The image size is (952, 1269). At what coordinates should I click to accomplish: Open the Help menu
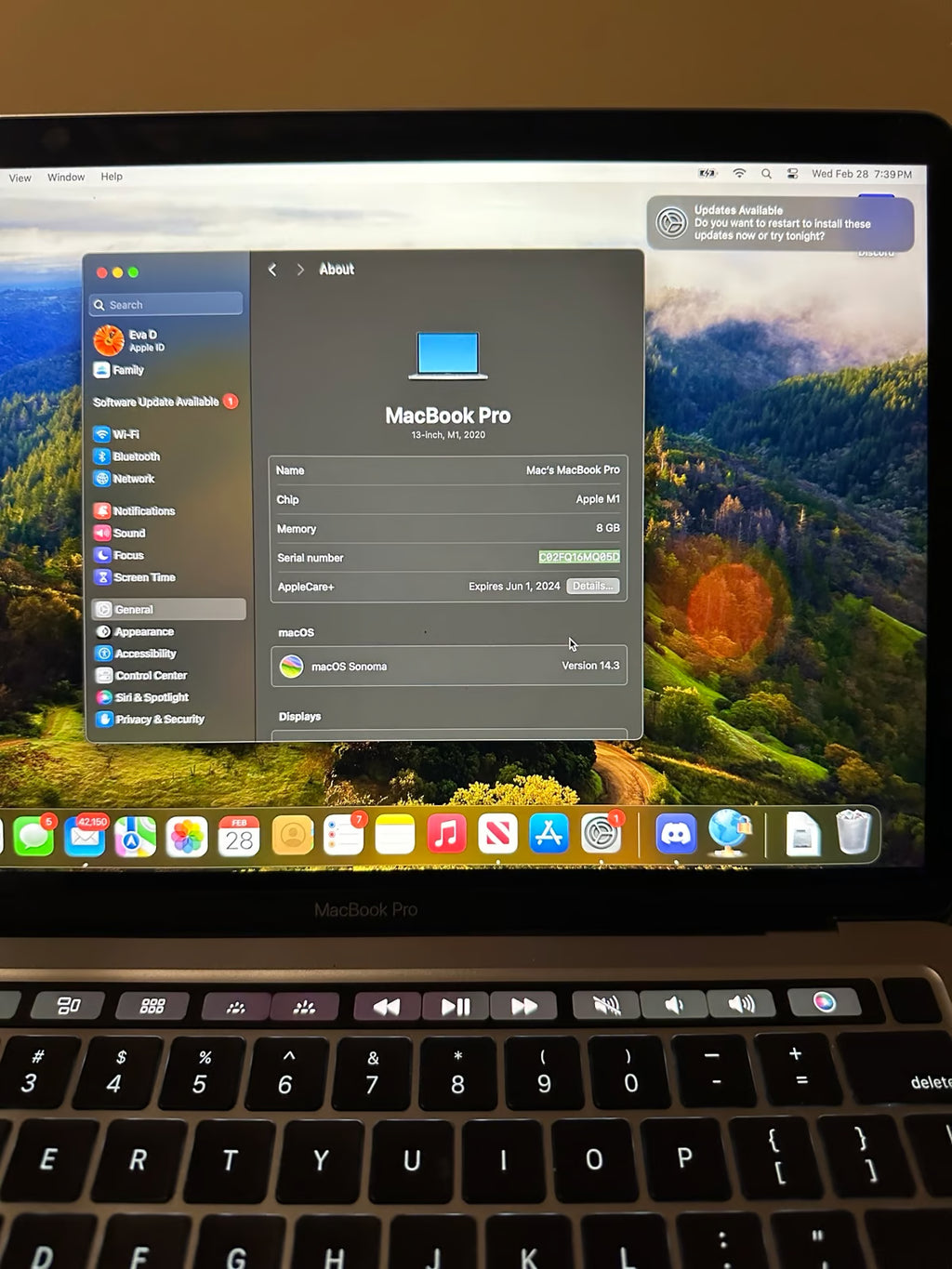click(111, 177)
